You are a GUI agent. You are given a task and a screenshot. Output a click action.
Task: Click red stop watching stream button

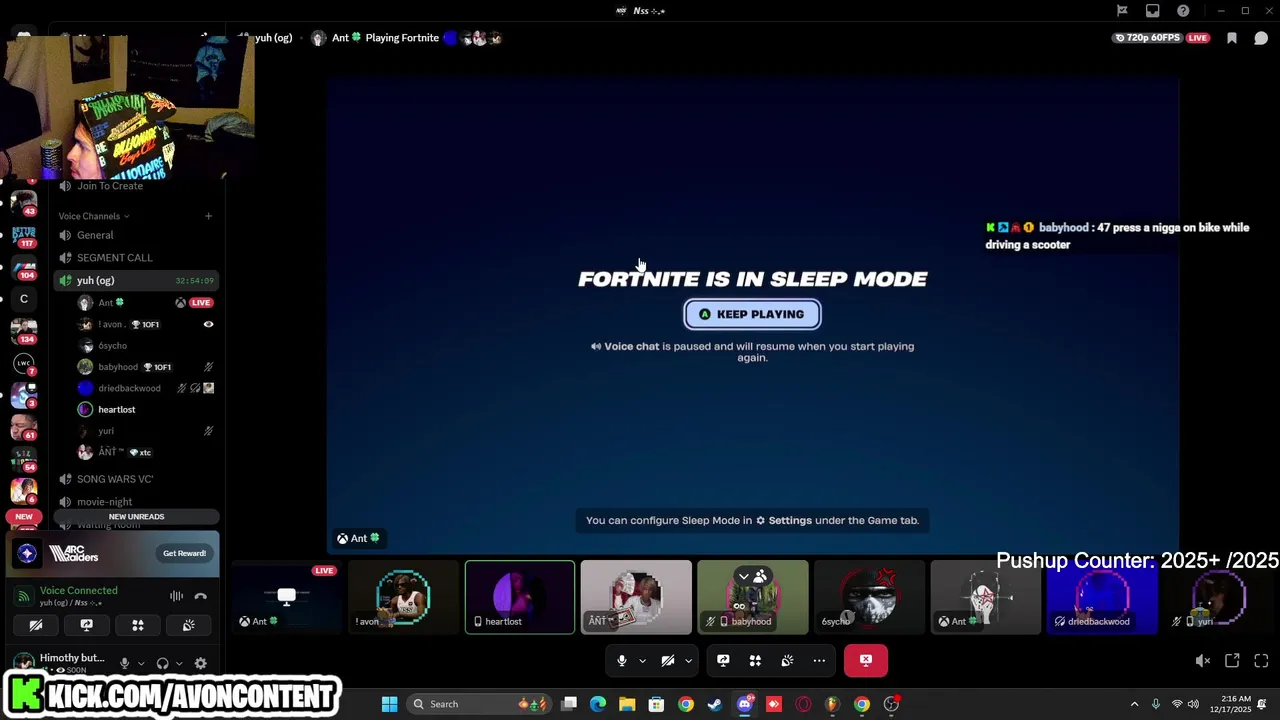click(x=866, y=660)
